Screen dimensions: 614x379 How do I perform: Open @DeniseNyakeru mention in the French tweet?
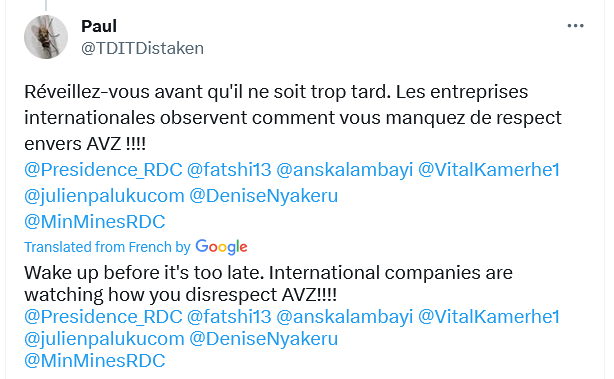(264, 196)
